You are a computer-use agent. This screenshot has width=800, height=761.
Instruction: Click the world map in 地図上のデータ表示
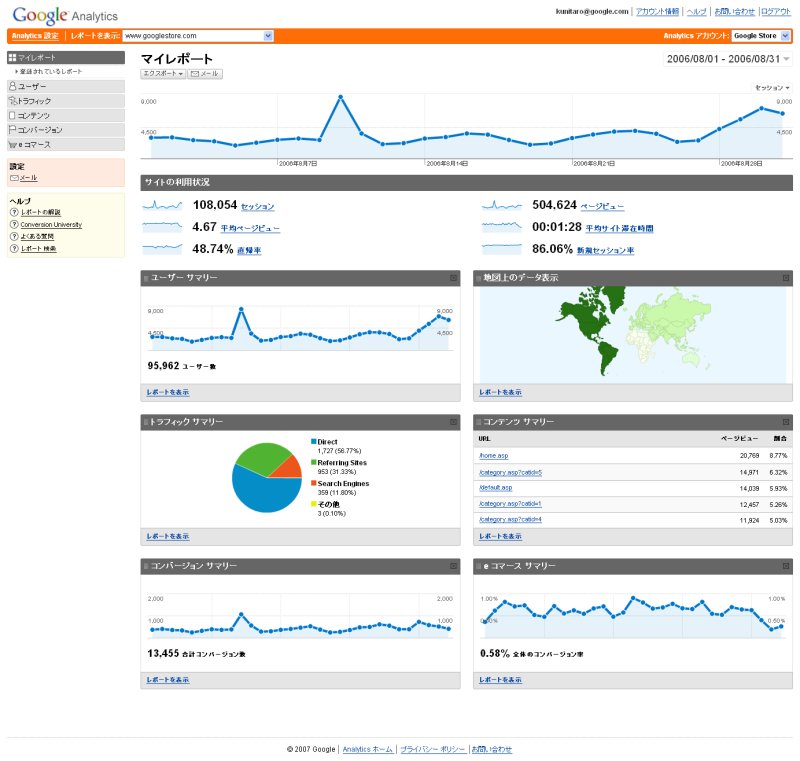[632, 335]
